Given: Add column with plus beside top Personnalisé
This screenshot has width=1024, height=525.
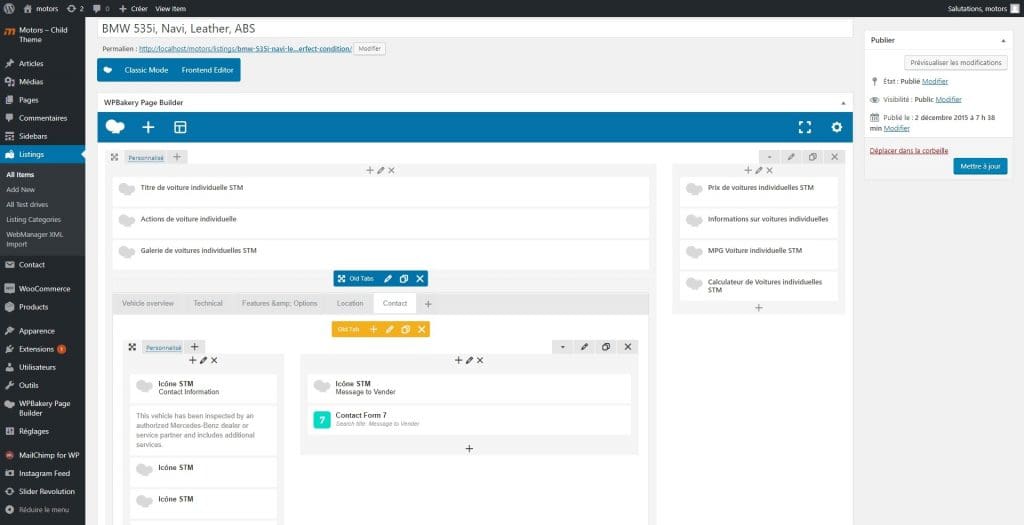Looking at the screenshot, I should 177,157.
